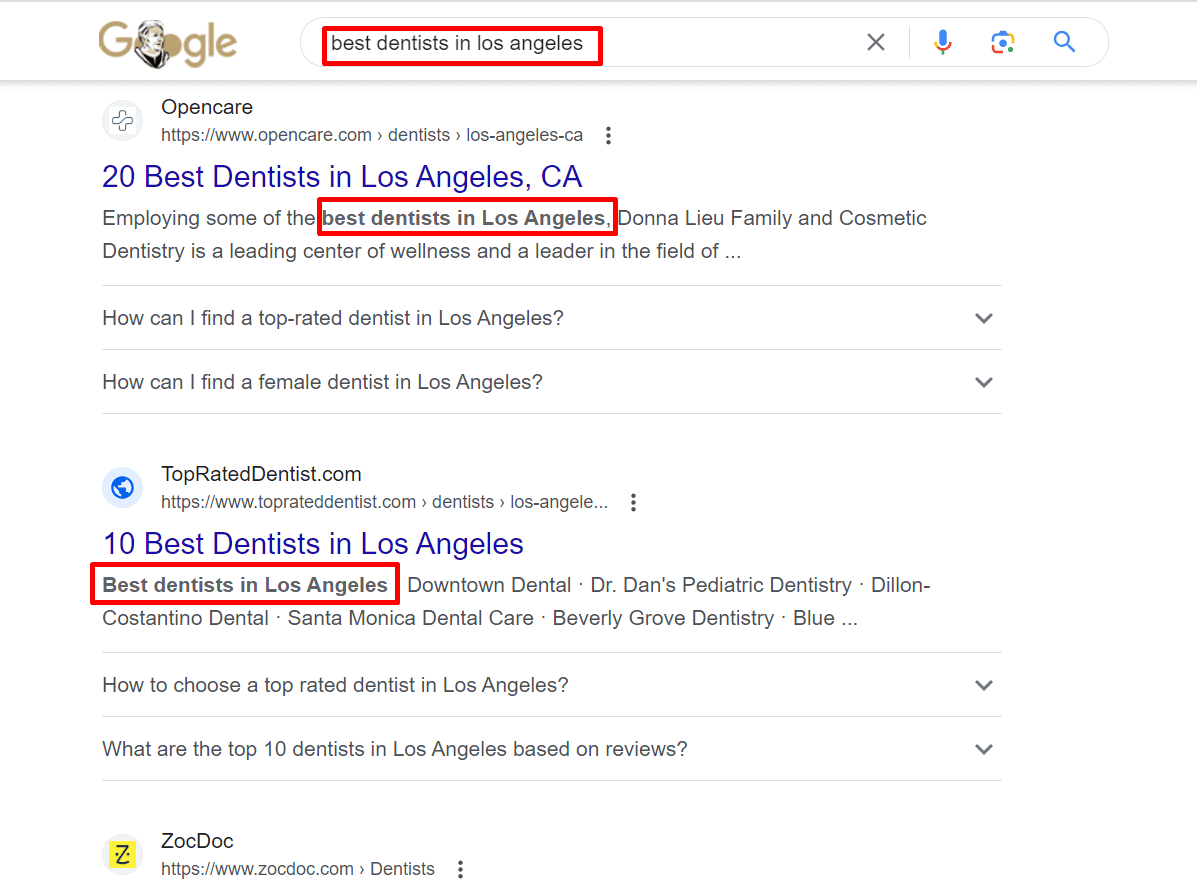Click the TopRatedDentist.com site name
The width and height of the screenshot is (1197, 889).
coord(261,475)
